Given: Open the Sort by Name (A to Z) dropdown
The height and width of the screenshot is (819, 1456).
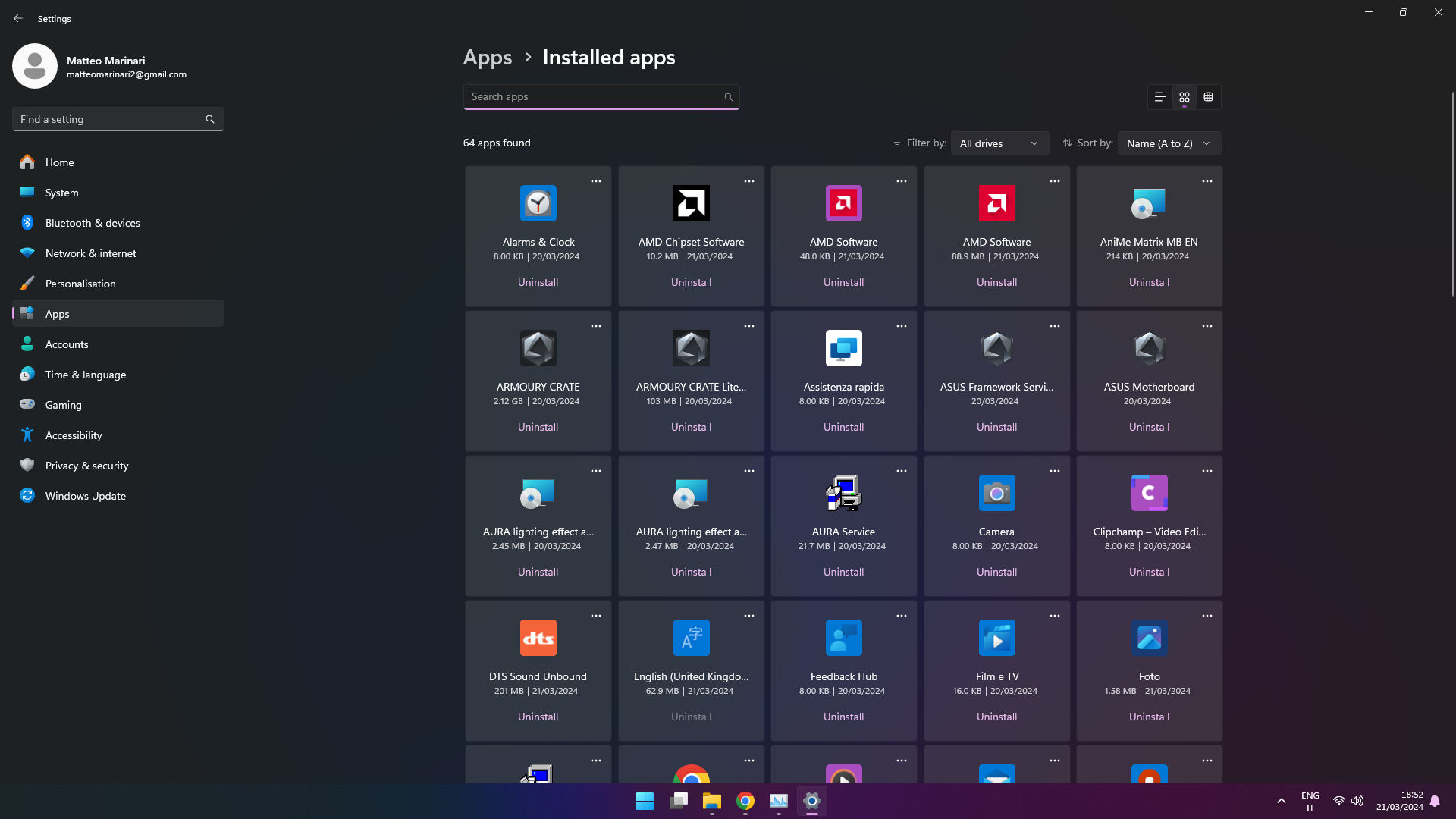Looking at the screenshot, I should tap(1169, 143).
